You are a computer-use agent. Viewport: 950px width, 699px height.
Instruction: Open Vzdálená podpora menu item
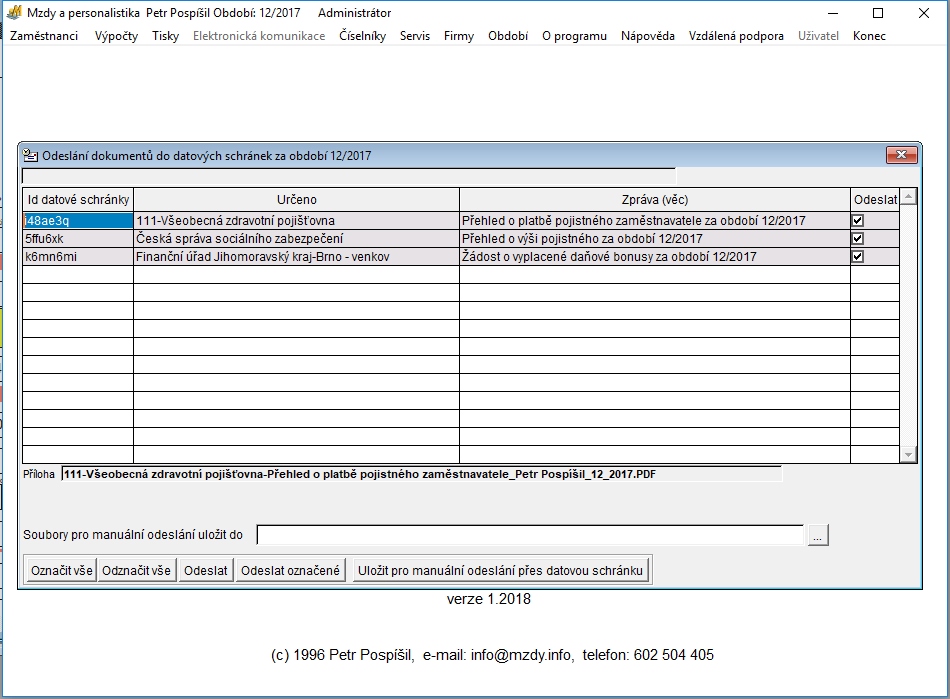pos(736,36)
